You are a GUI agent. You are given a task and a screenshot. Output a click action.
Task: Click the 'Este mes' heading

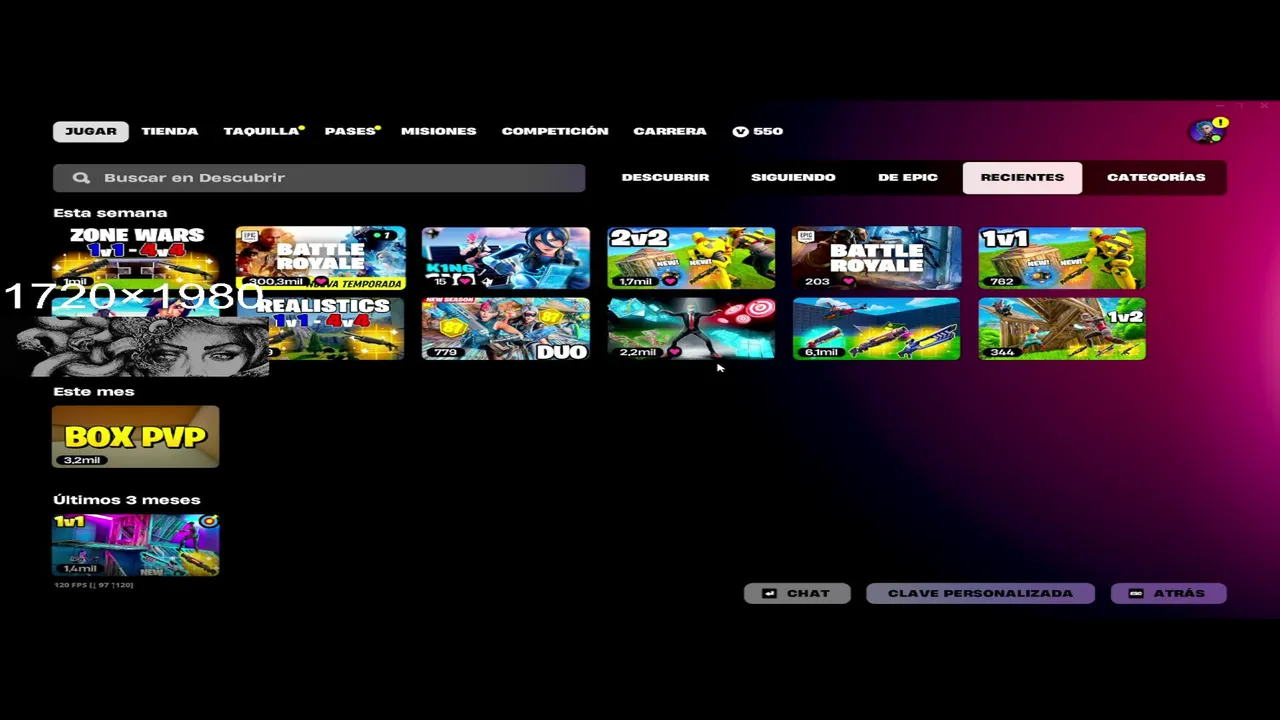pos(94,391)
